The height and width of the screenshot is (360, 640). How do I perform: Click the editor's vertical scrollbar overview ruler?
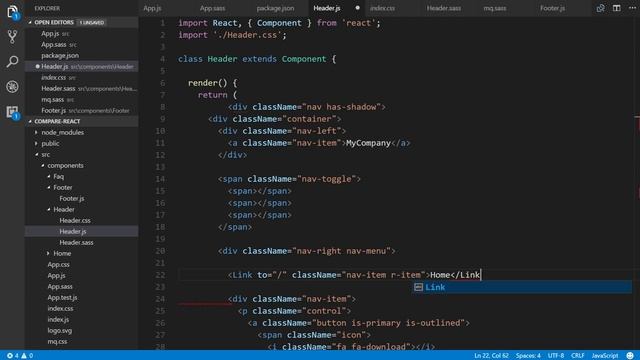click(637, 184)
